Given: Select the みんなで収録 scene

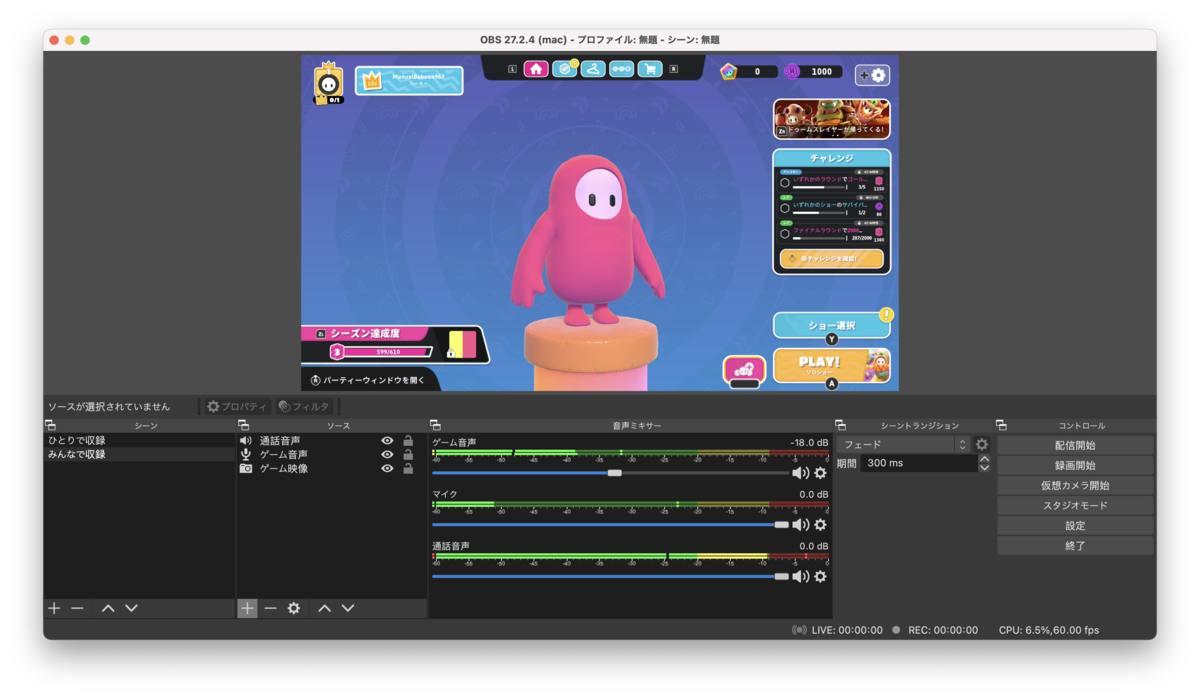Looking at the screenshot, I should click(139, 455).
